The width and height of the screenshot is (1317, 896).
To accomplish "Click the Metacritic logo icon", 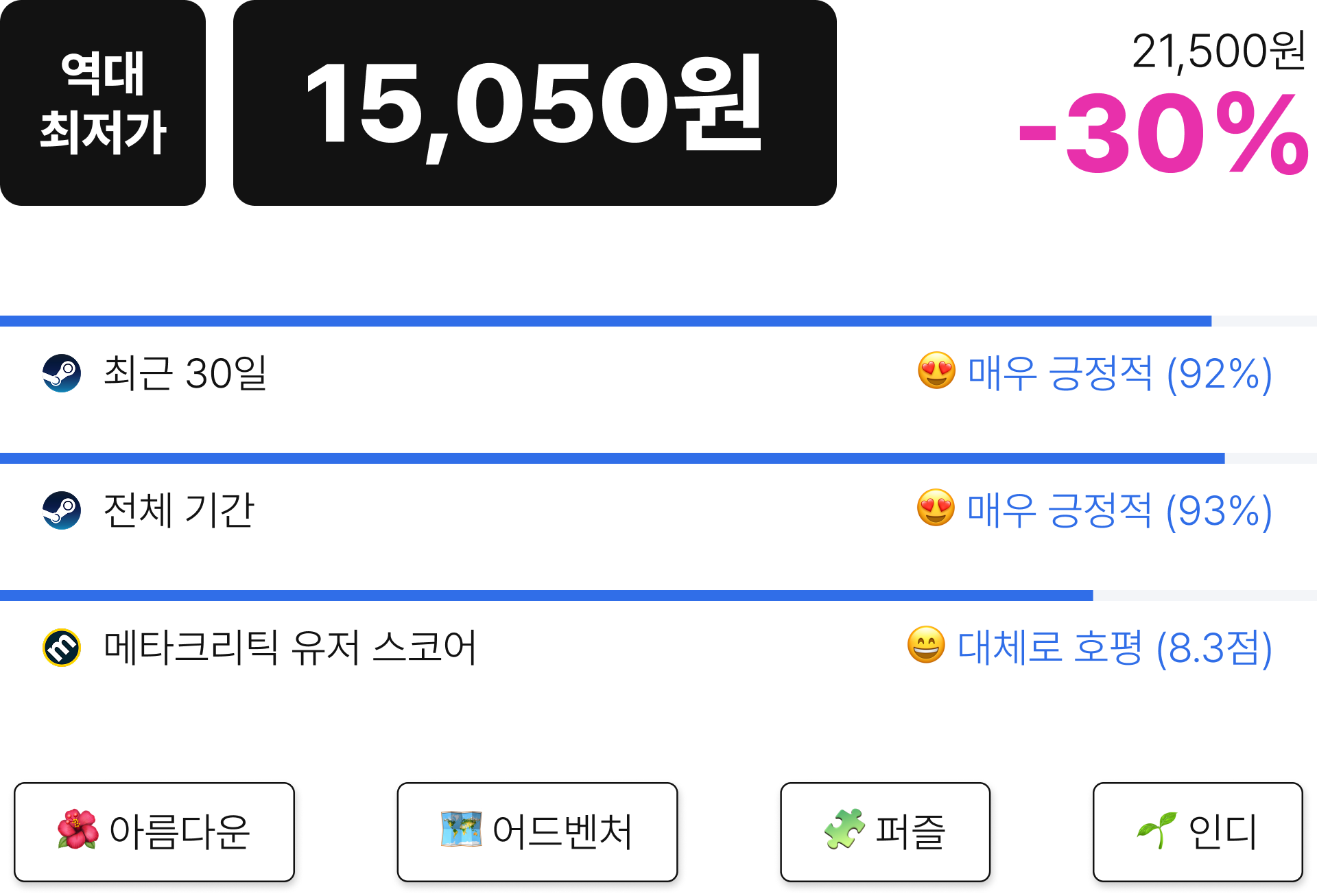I will coord(62,648).
